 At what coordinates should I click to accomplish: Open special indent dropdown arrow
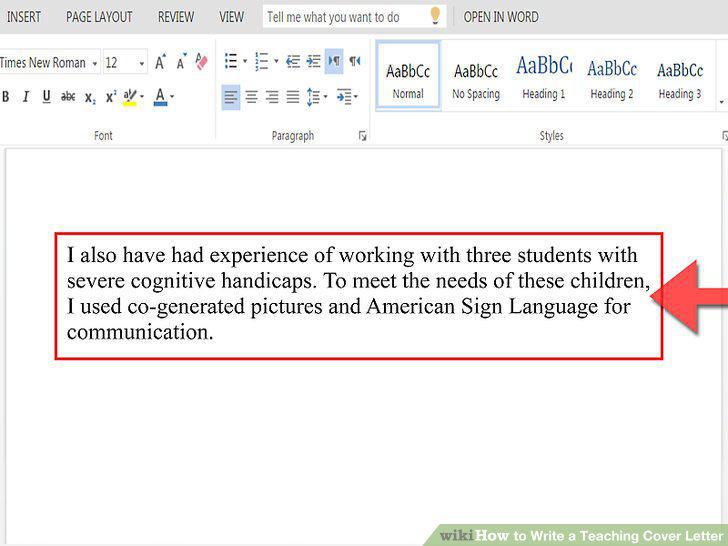click(x=356, y=97)
